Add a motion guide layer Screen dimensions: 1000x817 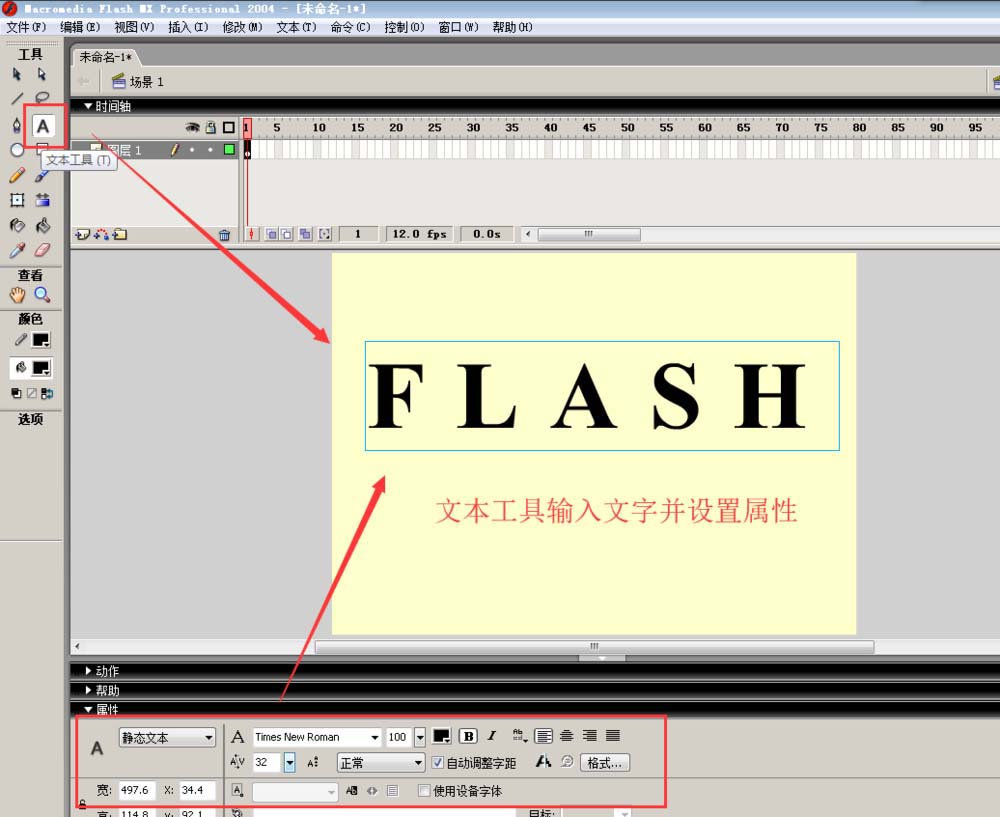pyautogui.click(x=101, y=235)
